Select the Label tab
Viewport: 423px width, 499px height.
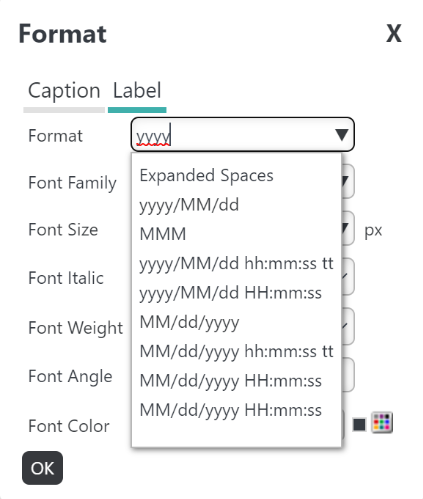coord(137,91)
